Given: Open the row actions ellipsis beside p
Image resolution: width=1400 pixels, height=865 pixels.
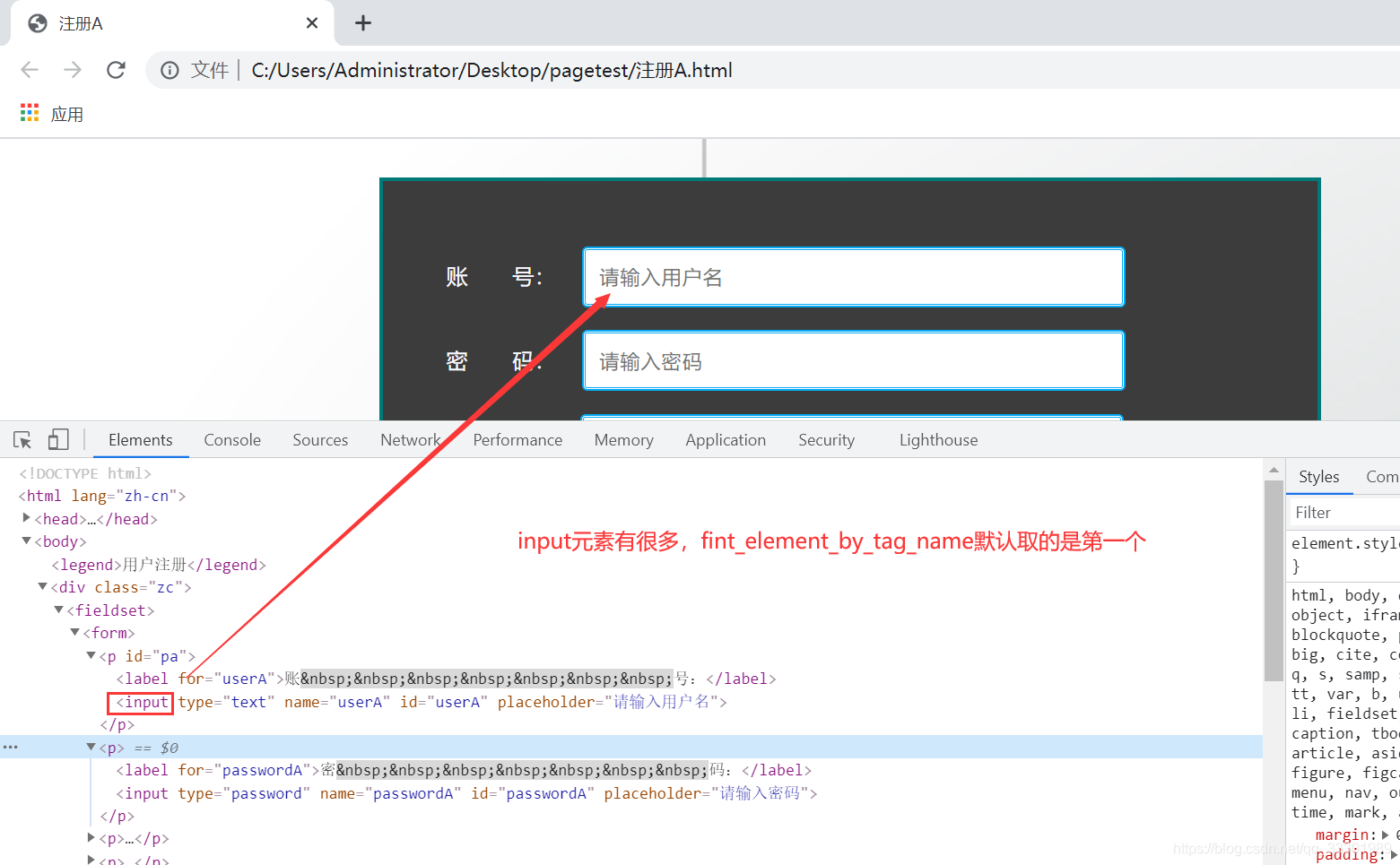Looking at the screenshot, I should click(x=10, y=747).
